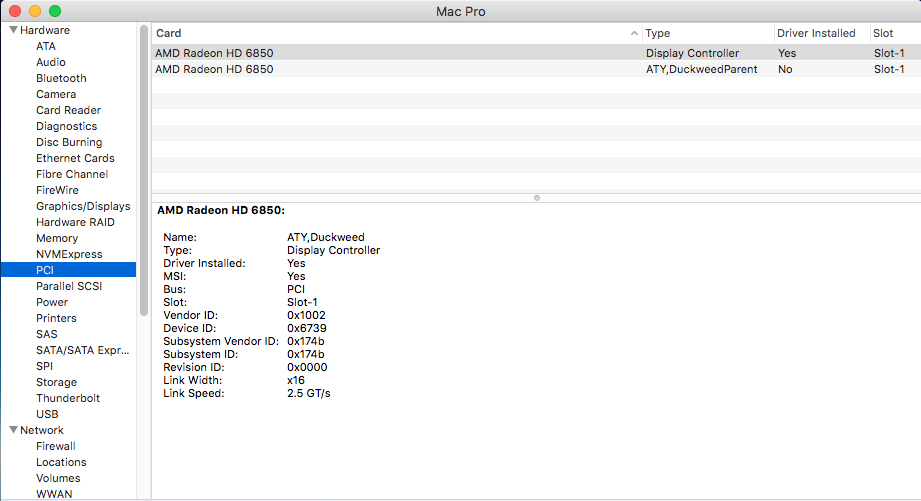This screenshot has width=921, height=501.
Task: Select Hardware RAID entry
Action: point(75,222)
